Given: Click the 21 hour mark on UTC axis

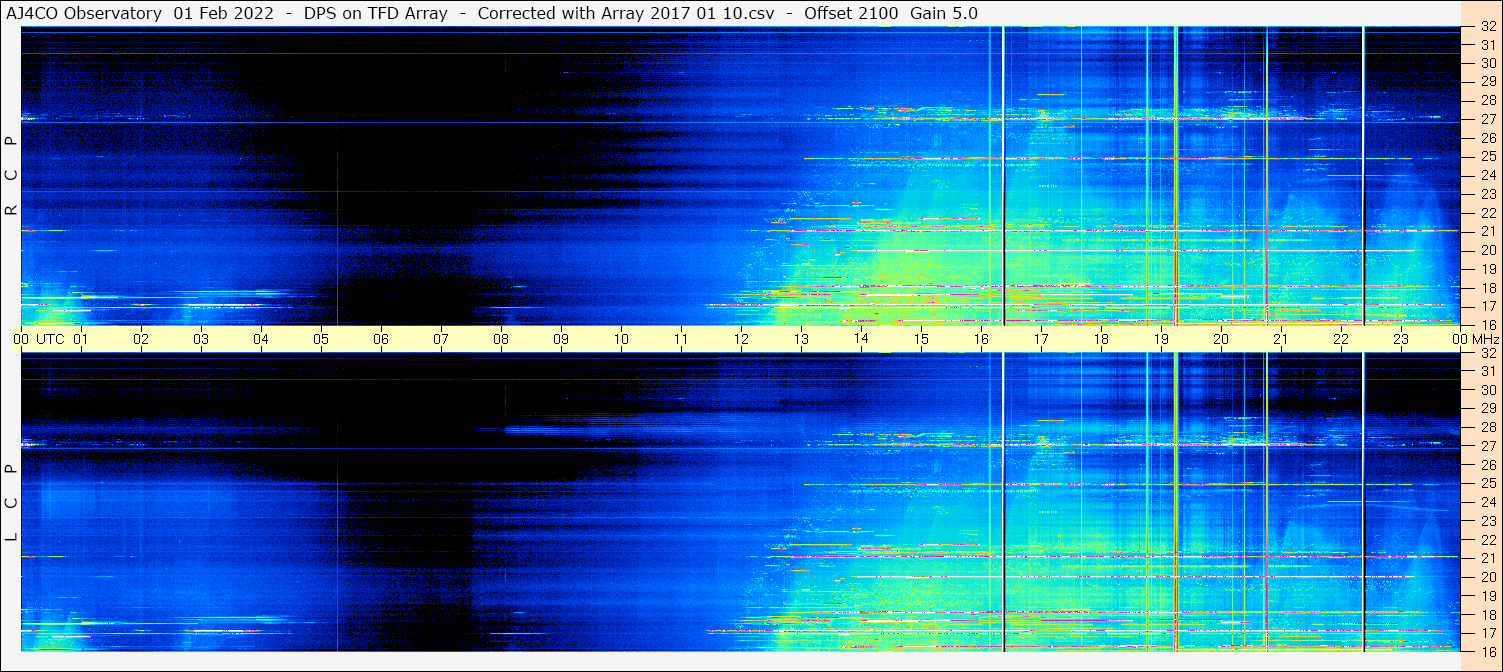Looking at the screenshot, I should point(1281,339).
